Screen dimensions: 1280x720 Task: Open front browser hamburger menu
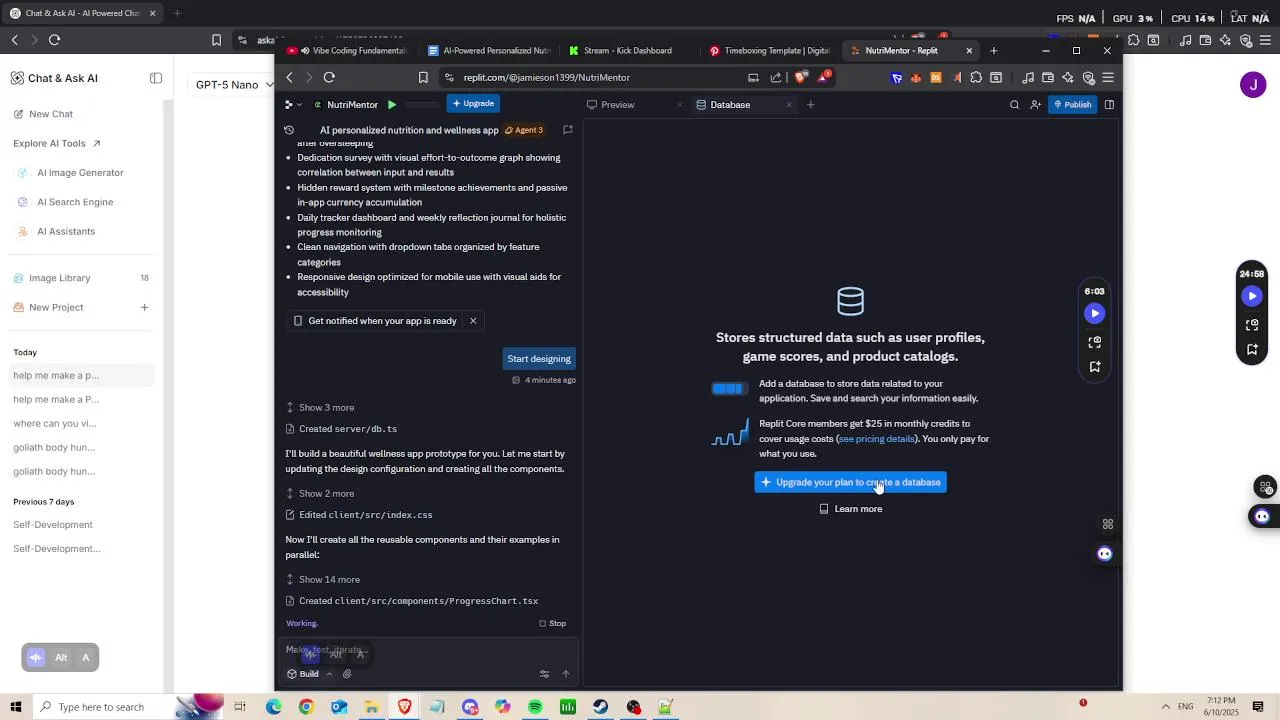(x=1108, y=77)
